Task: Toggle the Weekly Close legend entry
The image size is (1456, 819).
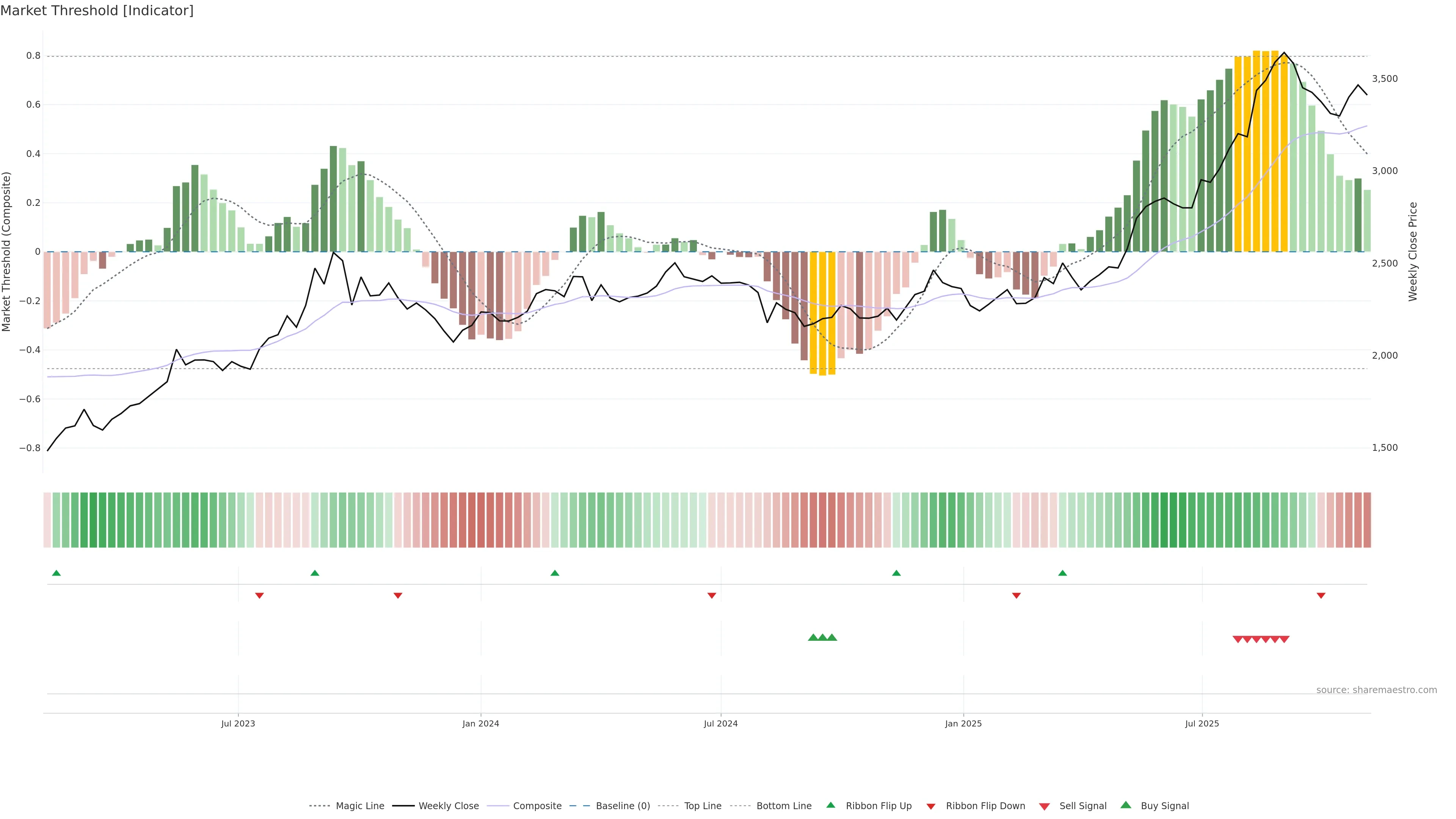Action: (x=448, y=805)
